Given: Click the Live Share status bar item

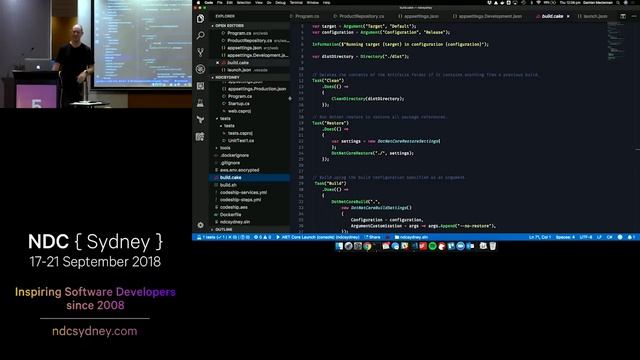Looking at the screenshot, I should coord(373,237).
